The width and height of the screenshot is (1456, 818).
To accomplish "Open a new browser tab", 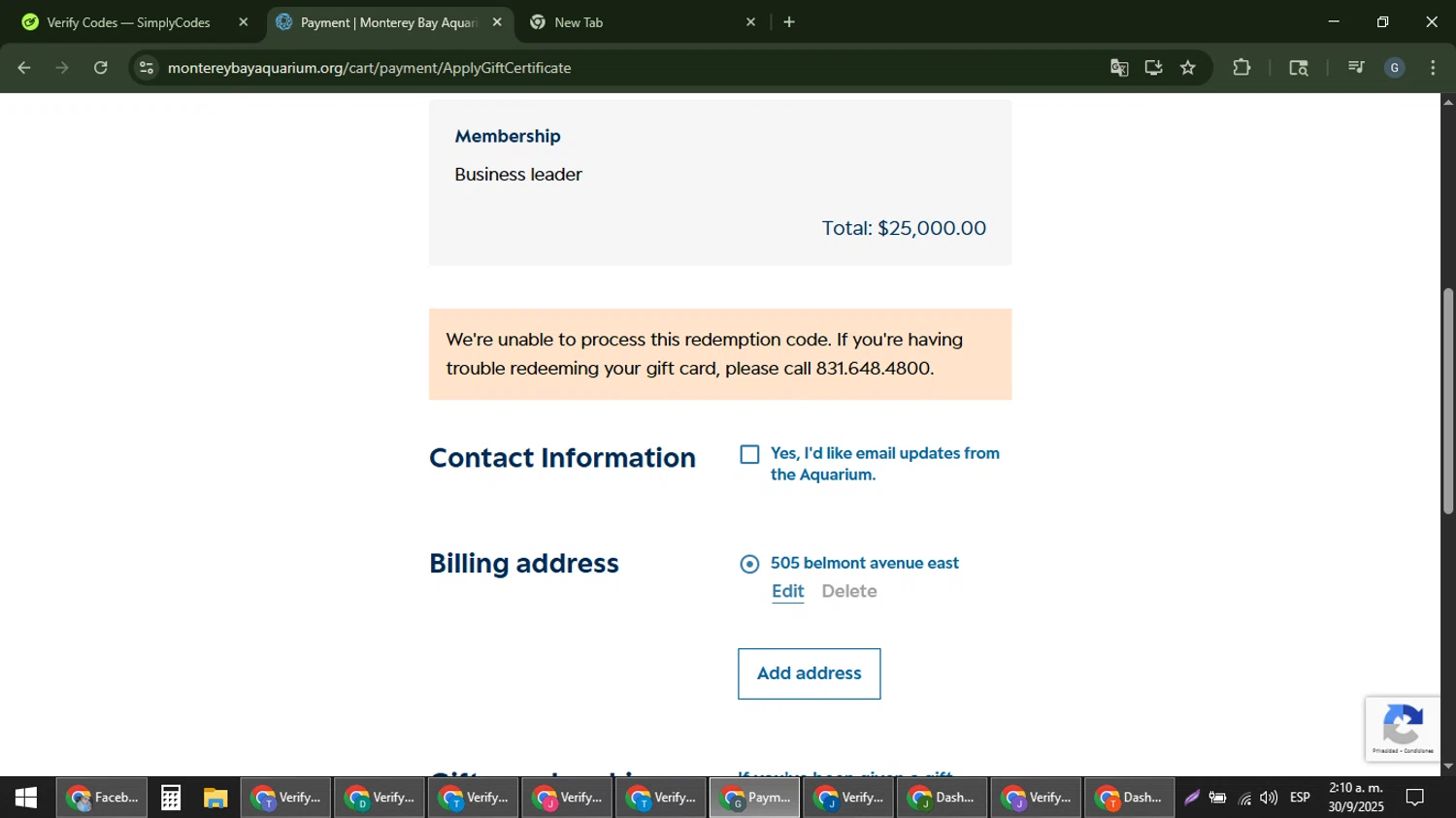I will (789, 22).
